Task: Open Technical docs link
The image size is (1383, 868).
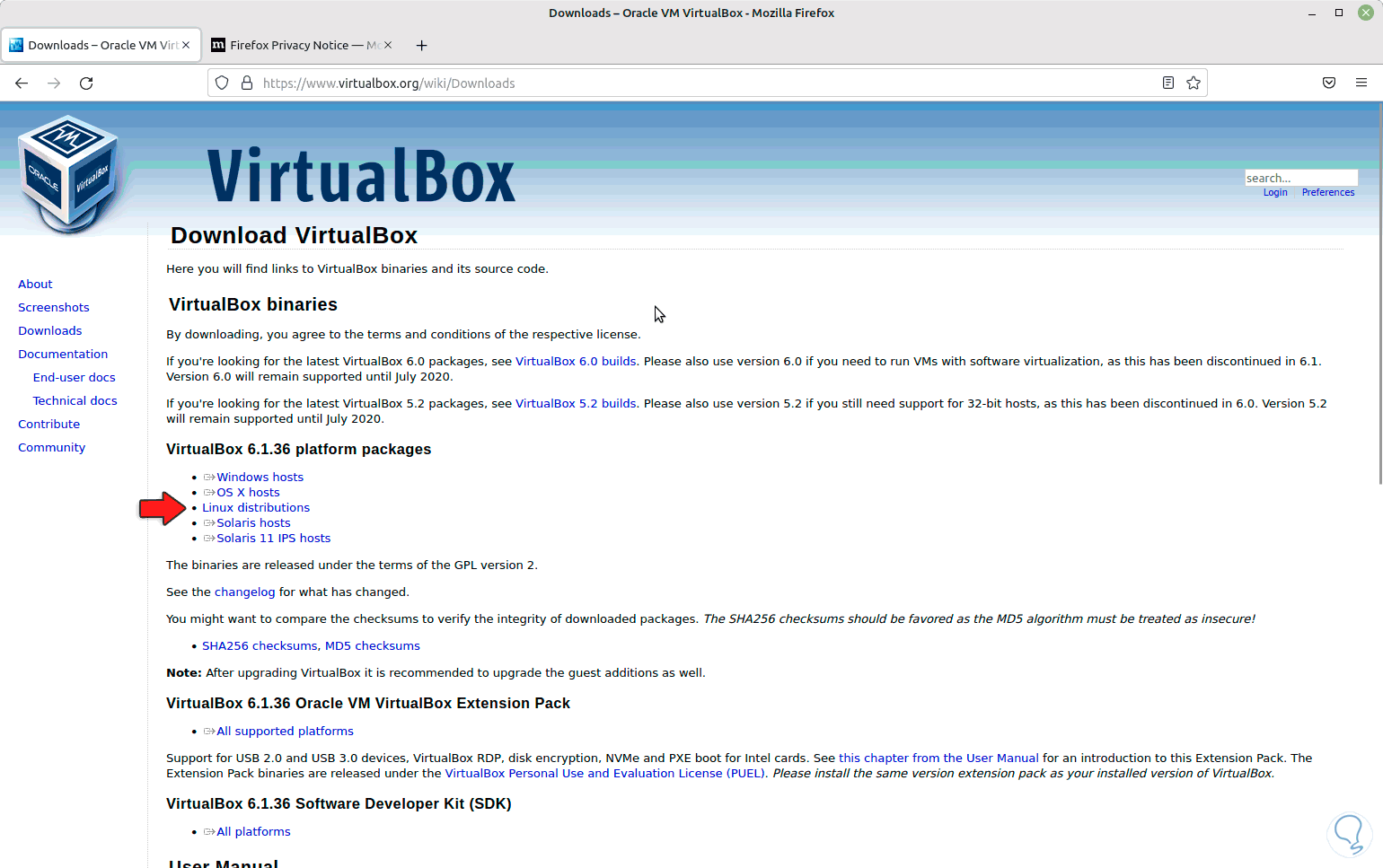Action: (x=75, y=401)
